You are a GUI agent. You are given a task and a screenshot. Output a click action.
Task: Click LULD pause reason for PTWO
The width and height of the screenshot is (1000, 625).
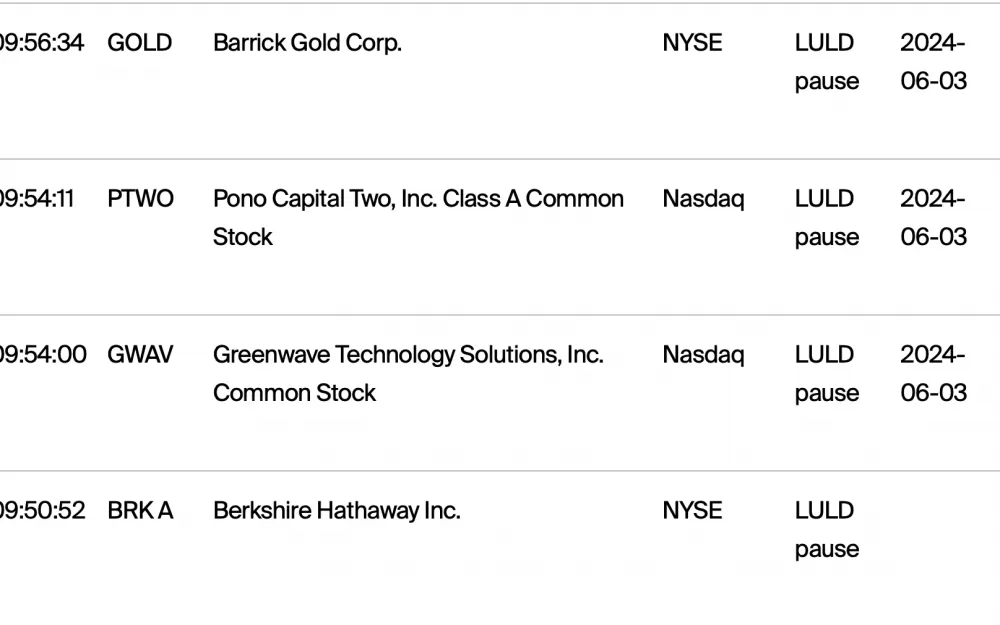click(827, 217)
